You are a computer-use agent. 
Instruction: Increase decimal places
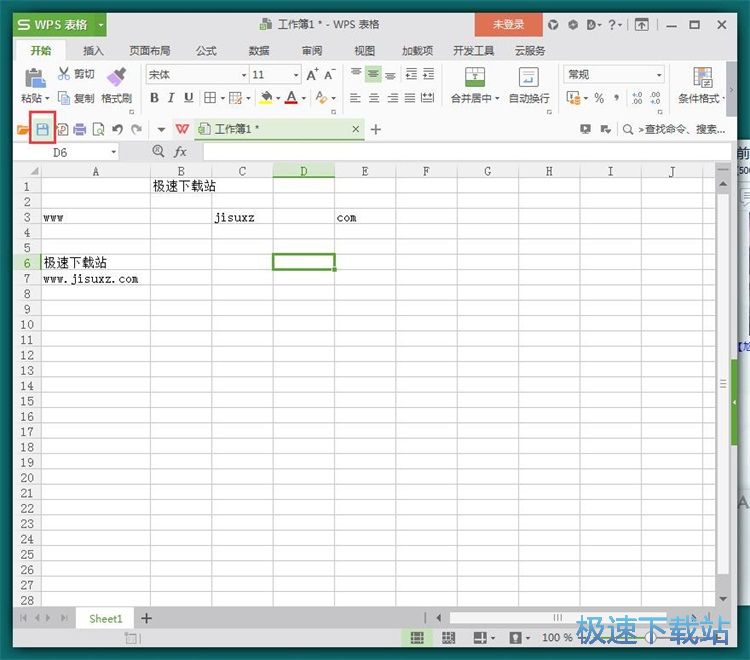[x=637, y=98]
